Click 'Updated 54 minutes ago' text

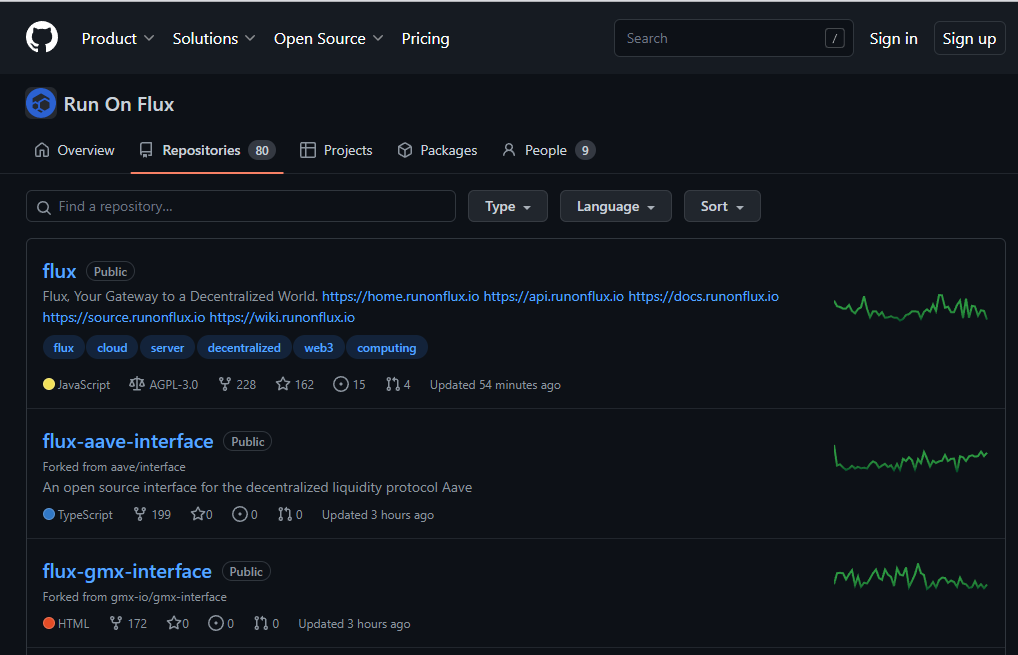click(x=495, y=384)
